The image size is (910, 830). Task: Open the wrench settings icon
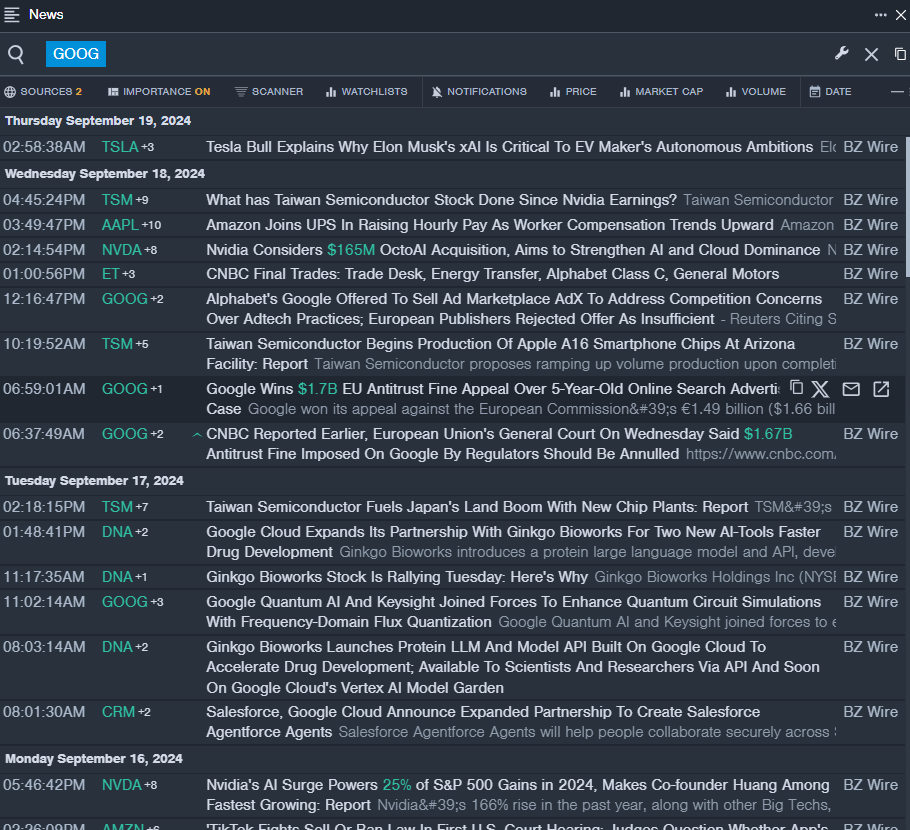tap(842, 54)
